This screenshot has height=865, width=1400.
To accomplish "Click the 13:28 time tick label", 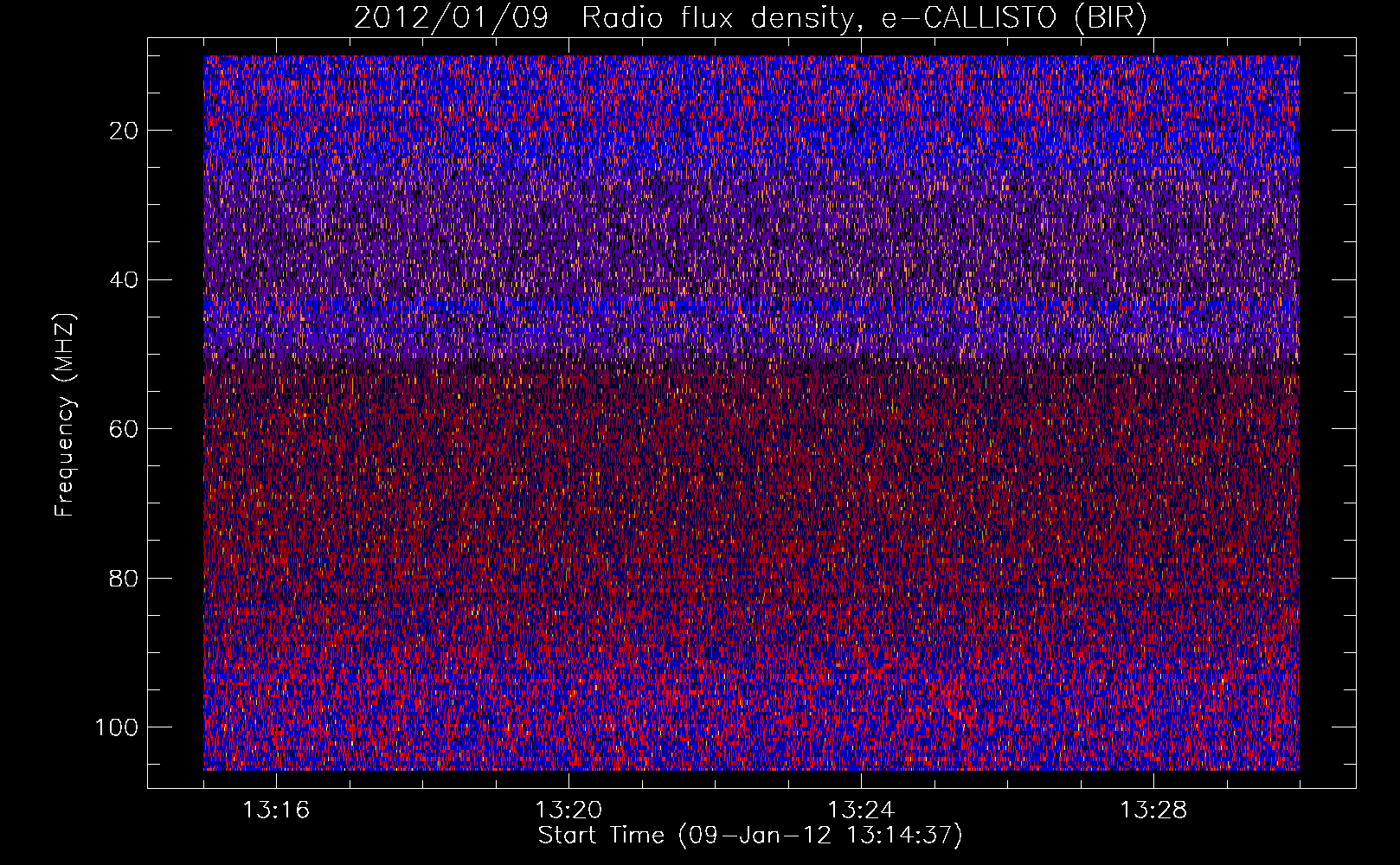I will (1153, 811).
